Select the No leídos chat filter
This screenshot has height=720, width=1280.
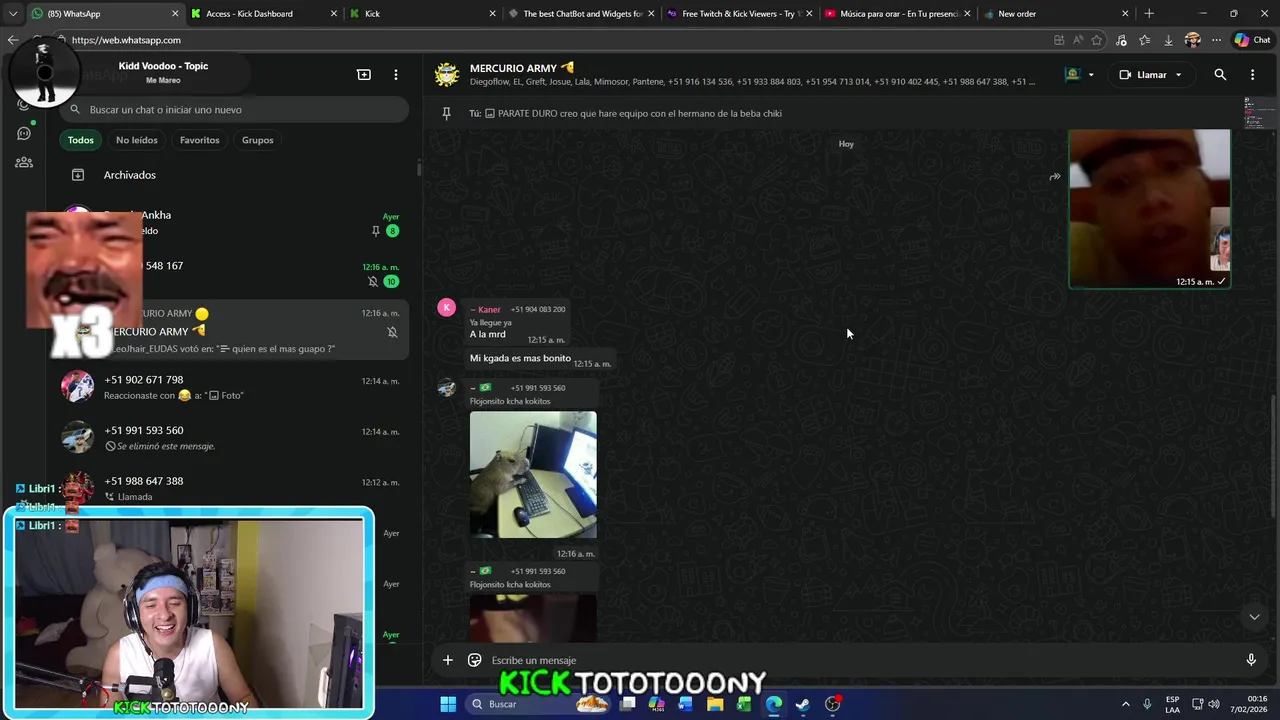(x=137, y=140)
